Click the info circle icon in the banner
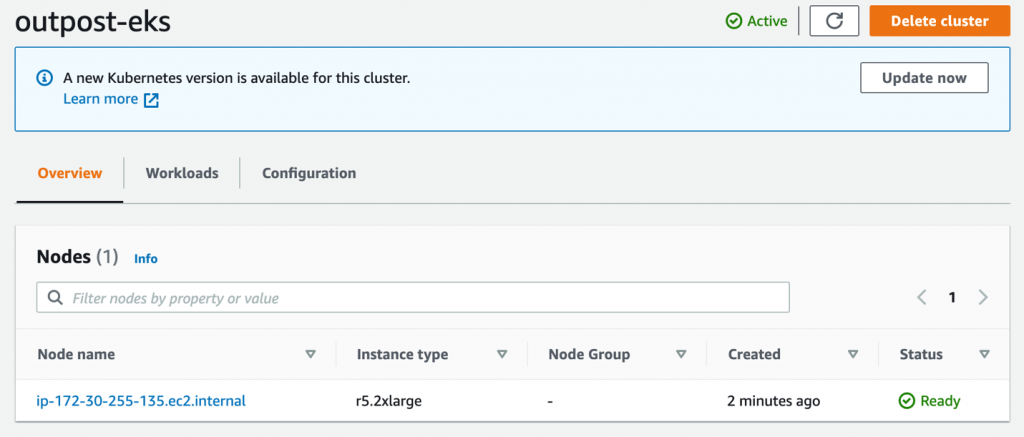The width and height of the screenshot is (1024, 437). pyautogui.click(x=44, y=78)
